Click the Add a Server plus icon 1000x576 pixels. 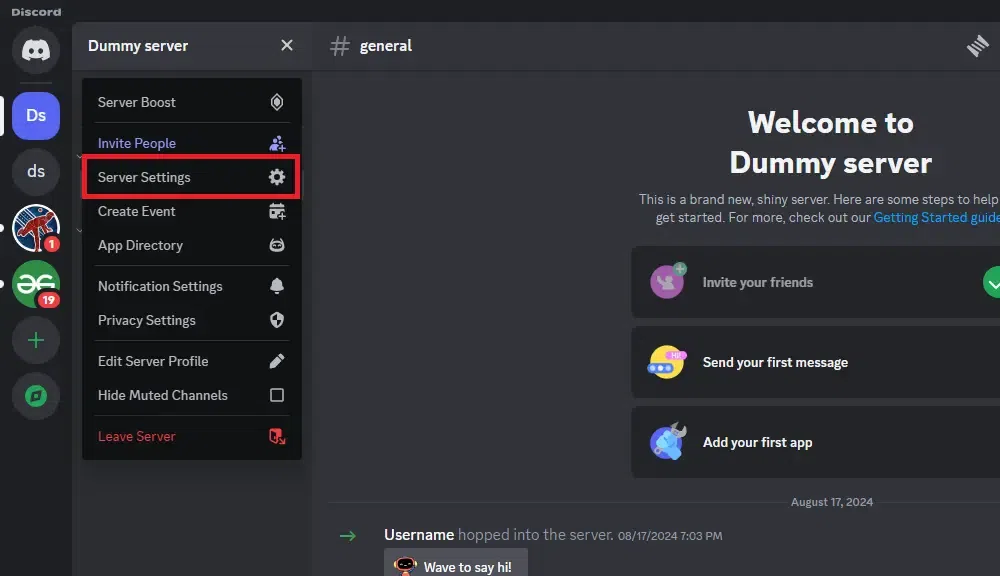click(x=35, y=340)
